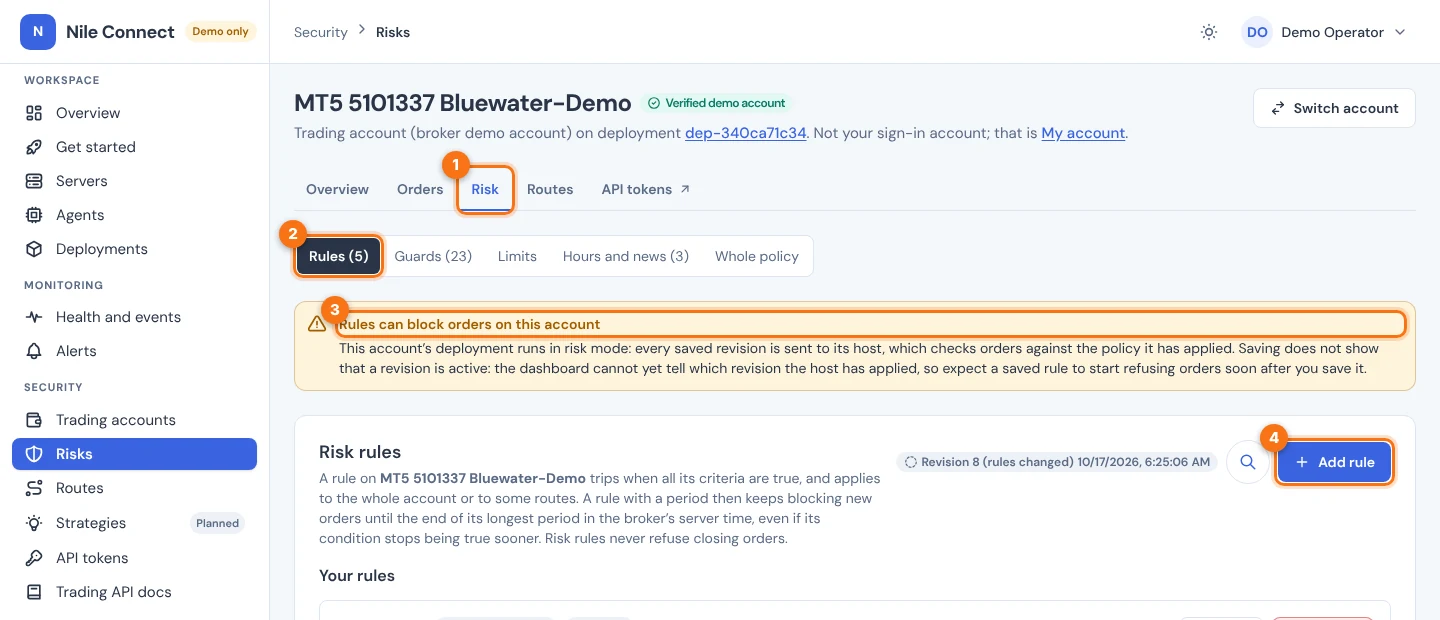Select the API tokens key icon in sidebar
This screenshot has width=1440, height=620.
click(x=34, y=558)
